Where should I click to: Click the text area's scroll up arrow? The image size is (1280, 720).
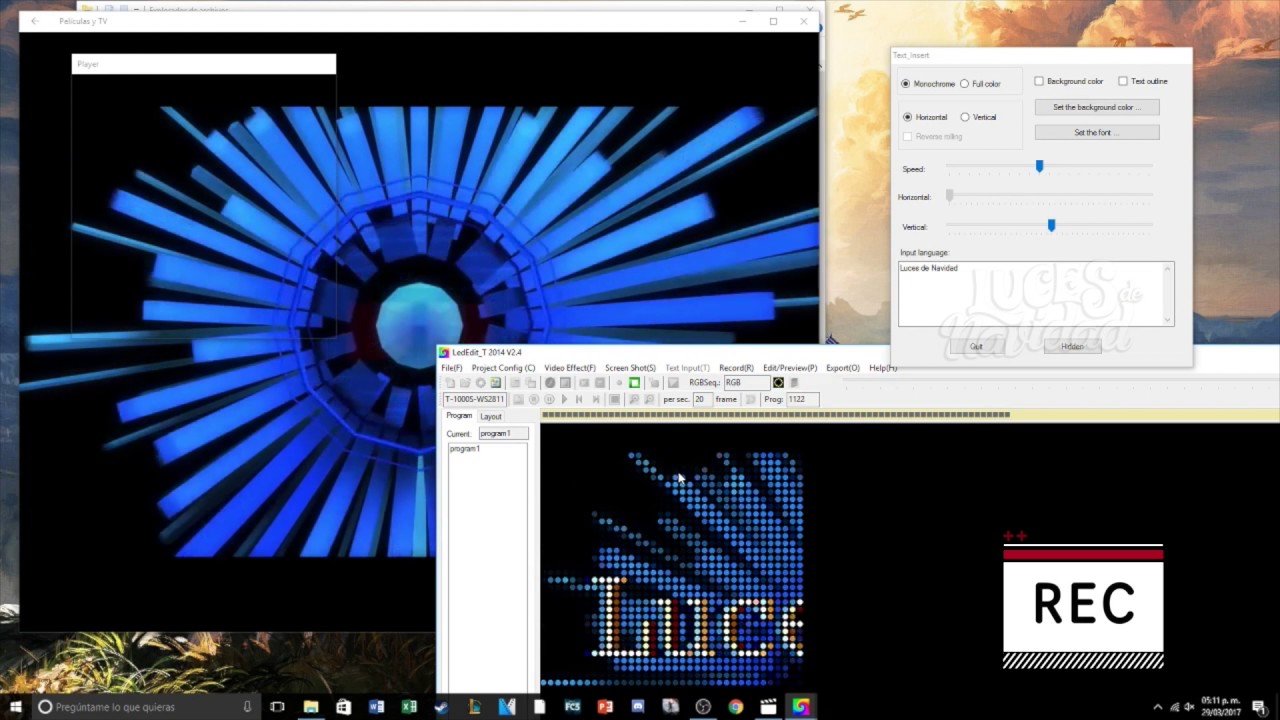(1168, 268)
